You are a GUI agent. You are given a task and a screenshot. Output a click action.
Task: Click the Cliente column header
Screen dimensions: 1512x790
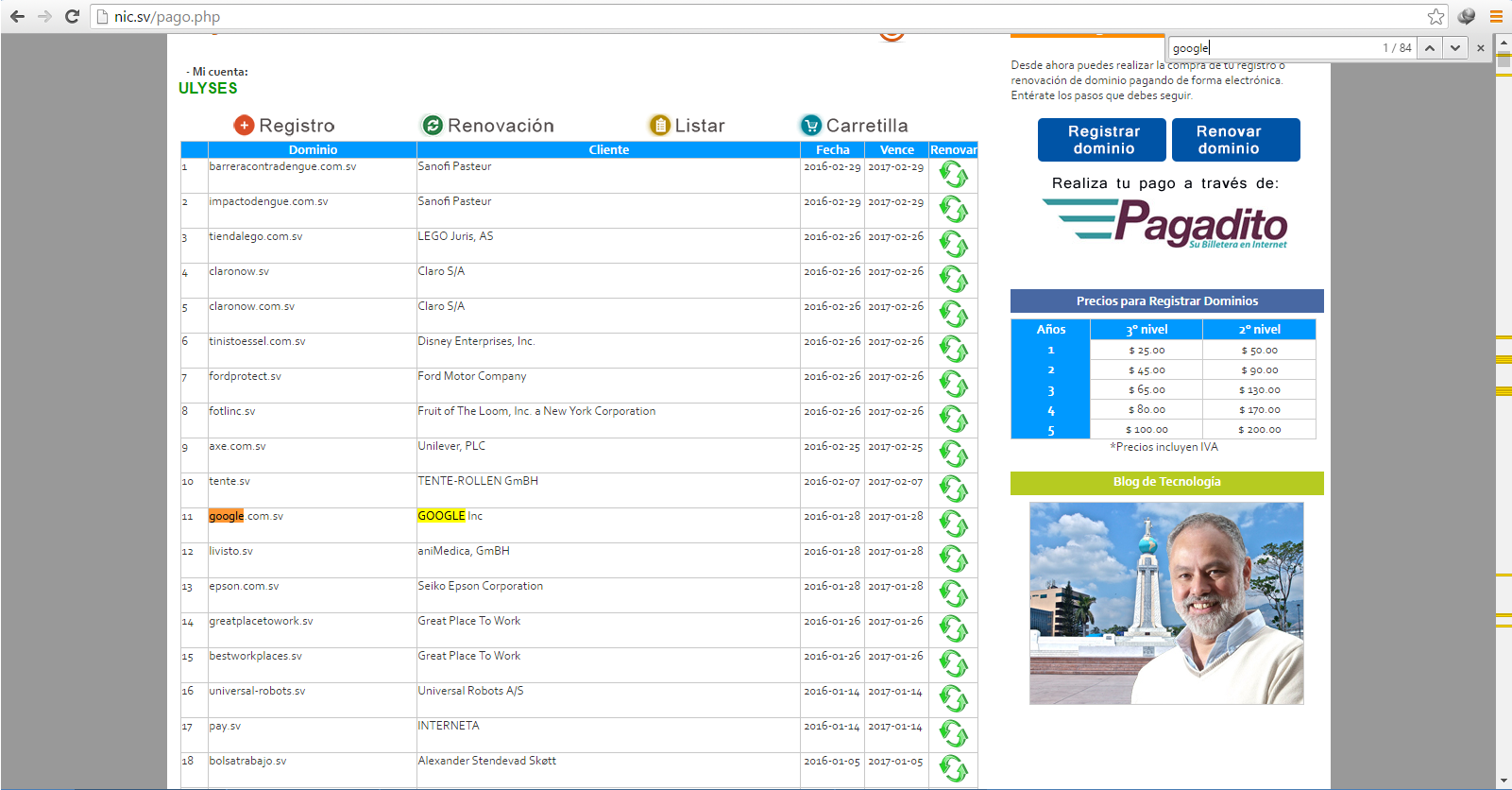[x=609, y=149]
